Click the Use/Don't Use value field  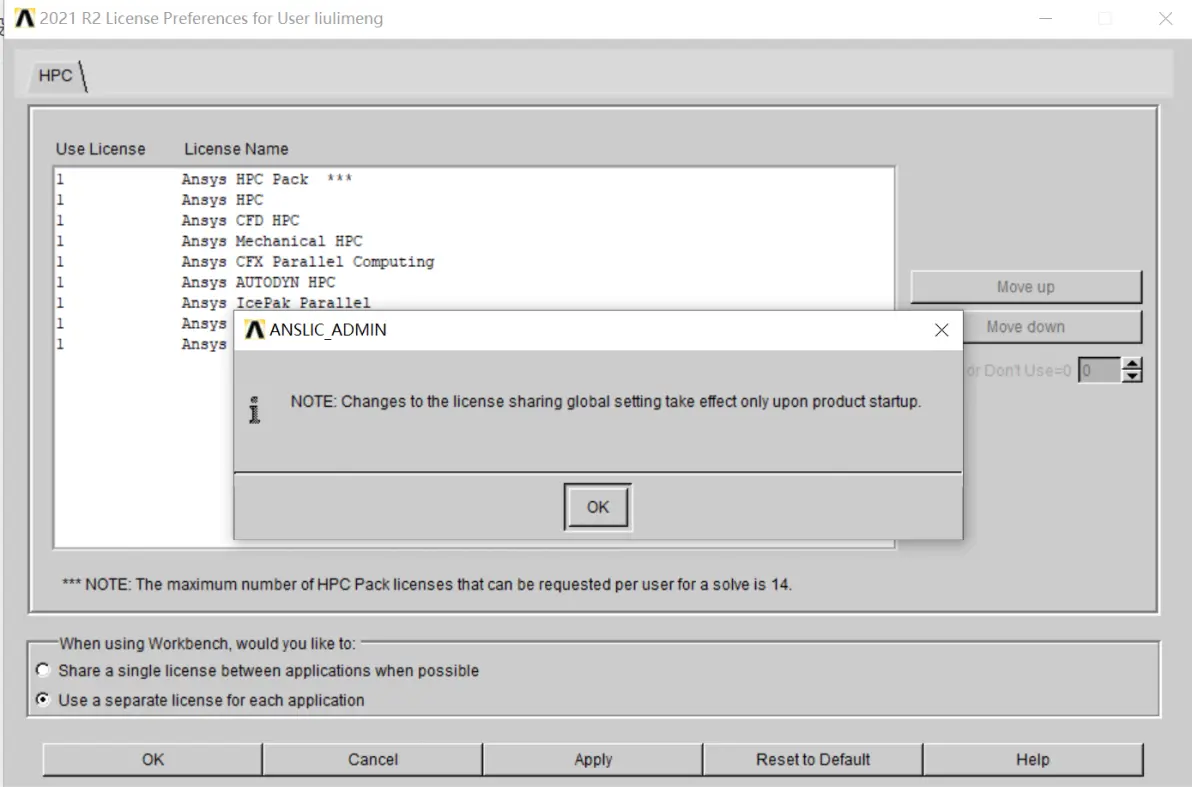point(1099,370)
